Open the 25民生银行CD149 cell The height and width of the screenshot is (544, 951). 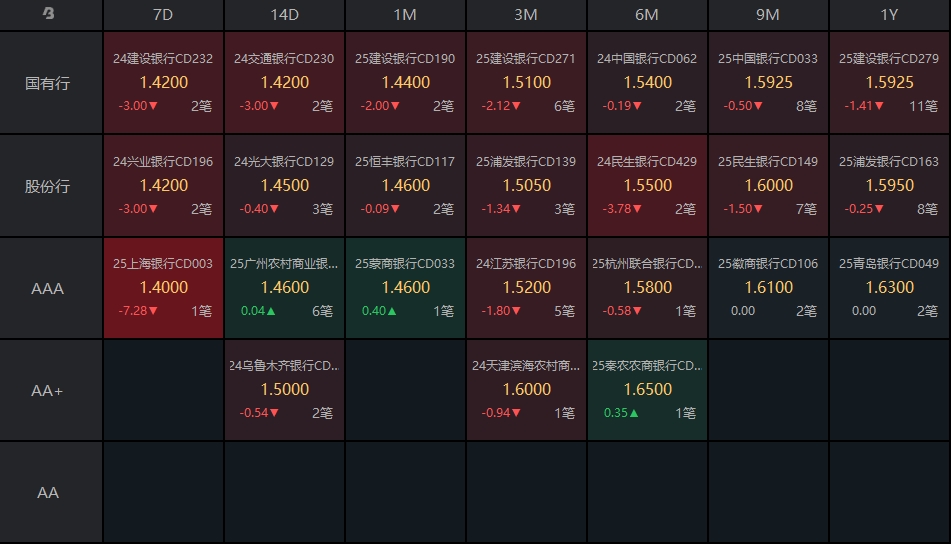768,186
